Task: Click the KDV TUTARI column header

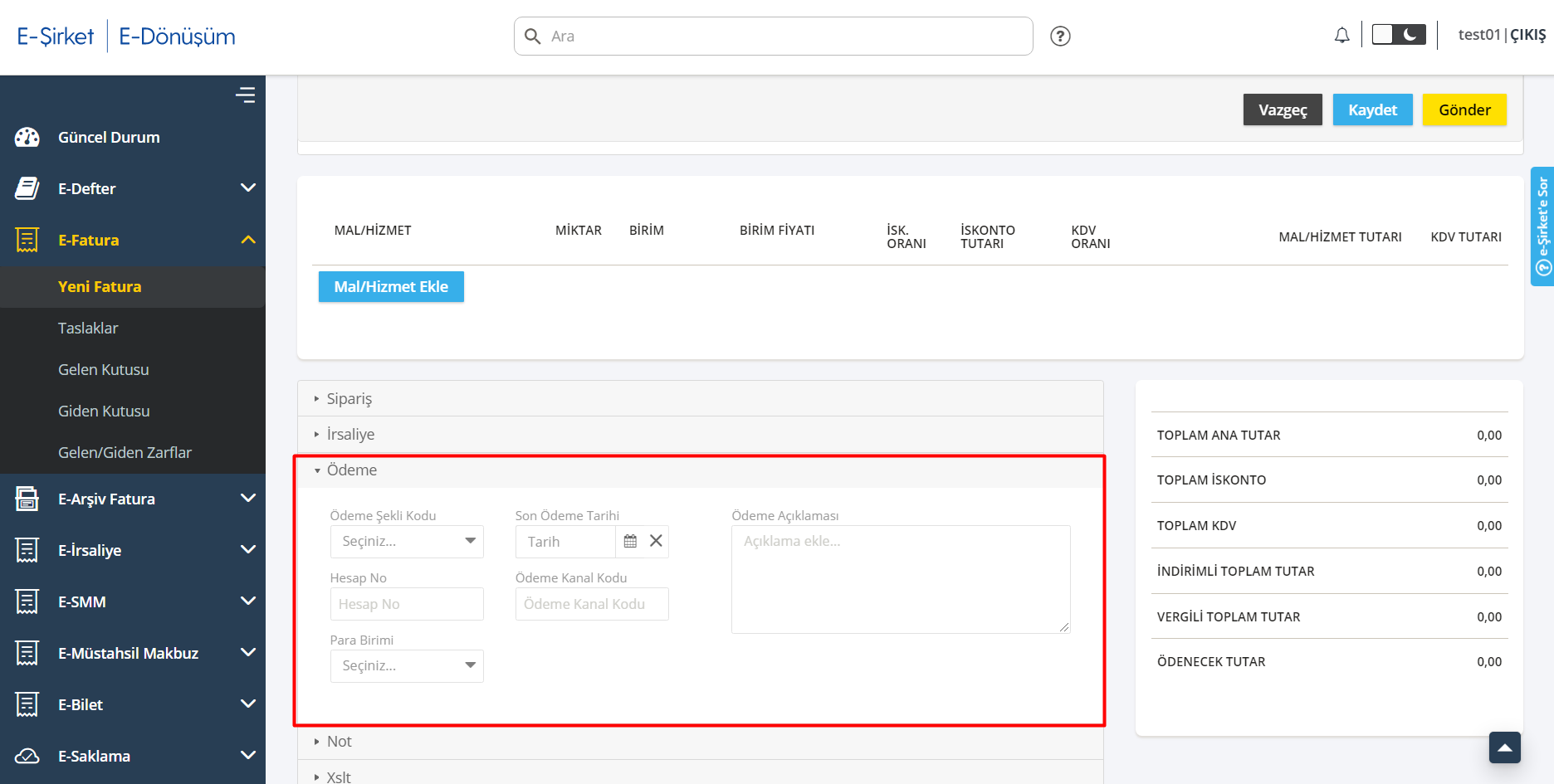Action: coord(1466,237)
